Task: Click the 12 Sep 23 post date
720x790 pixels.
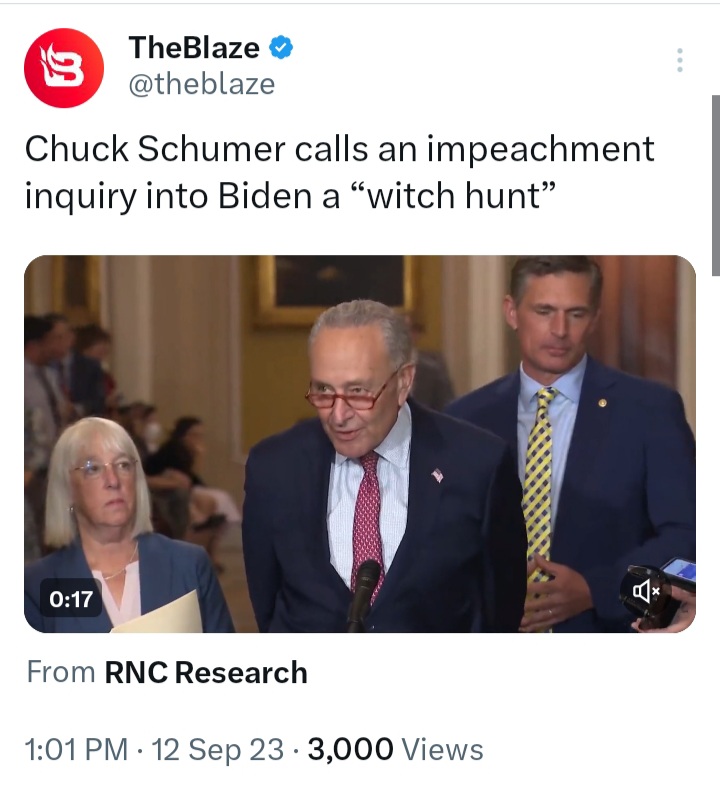Action: (218, 749)
